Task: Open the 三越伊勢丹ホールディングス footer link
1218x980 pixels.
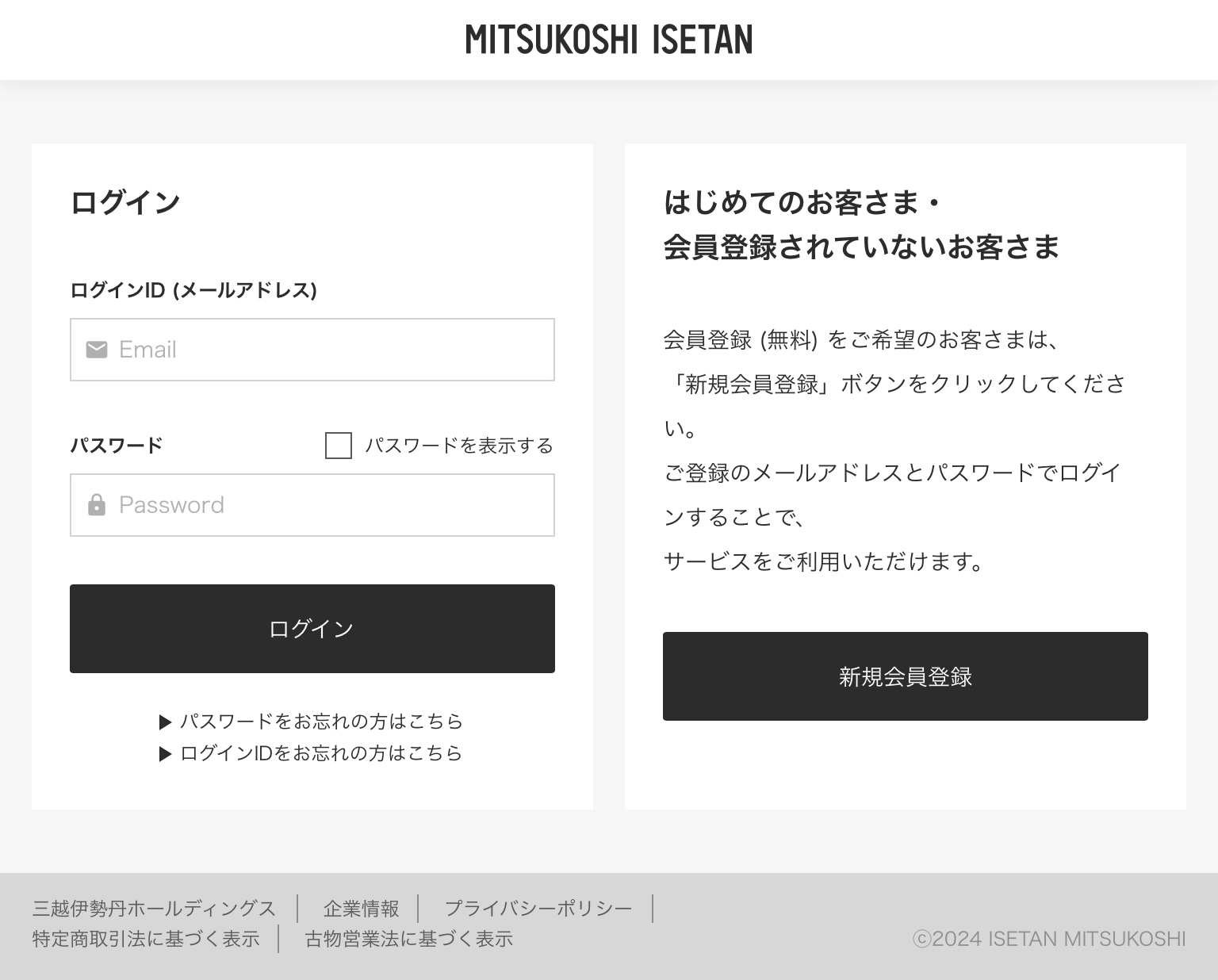Action: pos(154,908)
